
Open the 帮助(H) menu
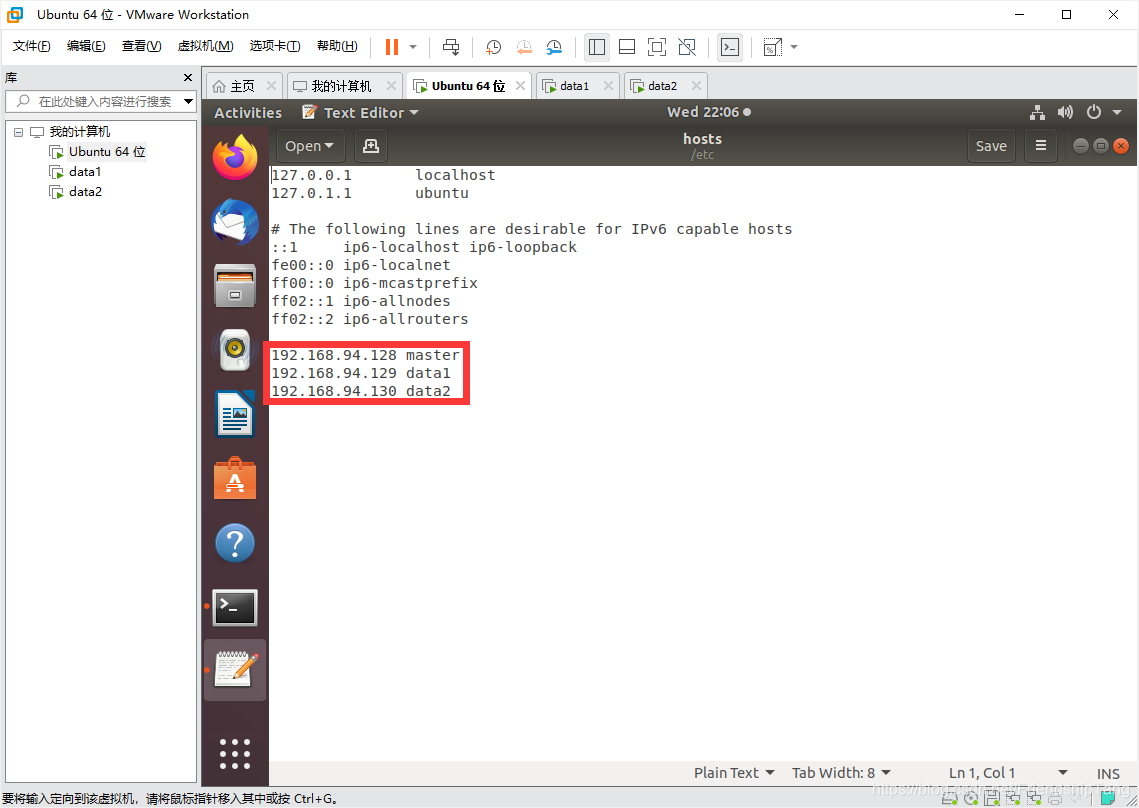[x=337, y=46]
